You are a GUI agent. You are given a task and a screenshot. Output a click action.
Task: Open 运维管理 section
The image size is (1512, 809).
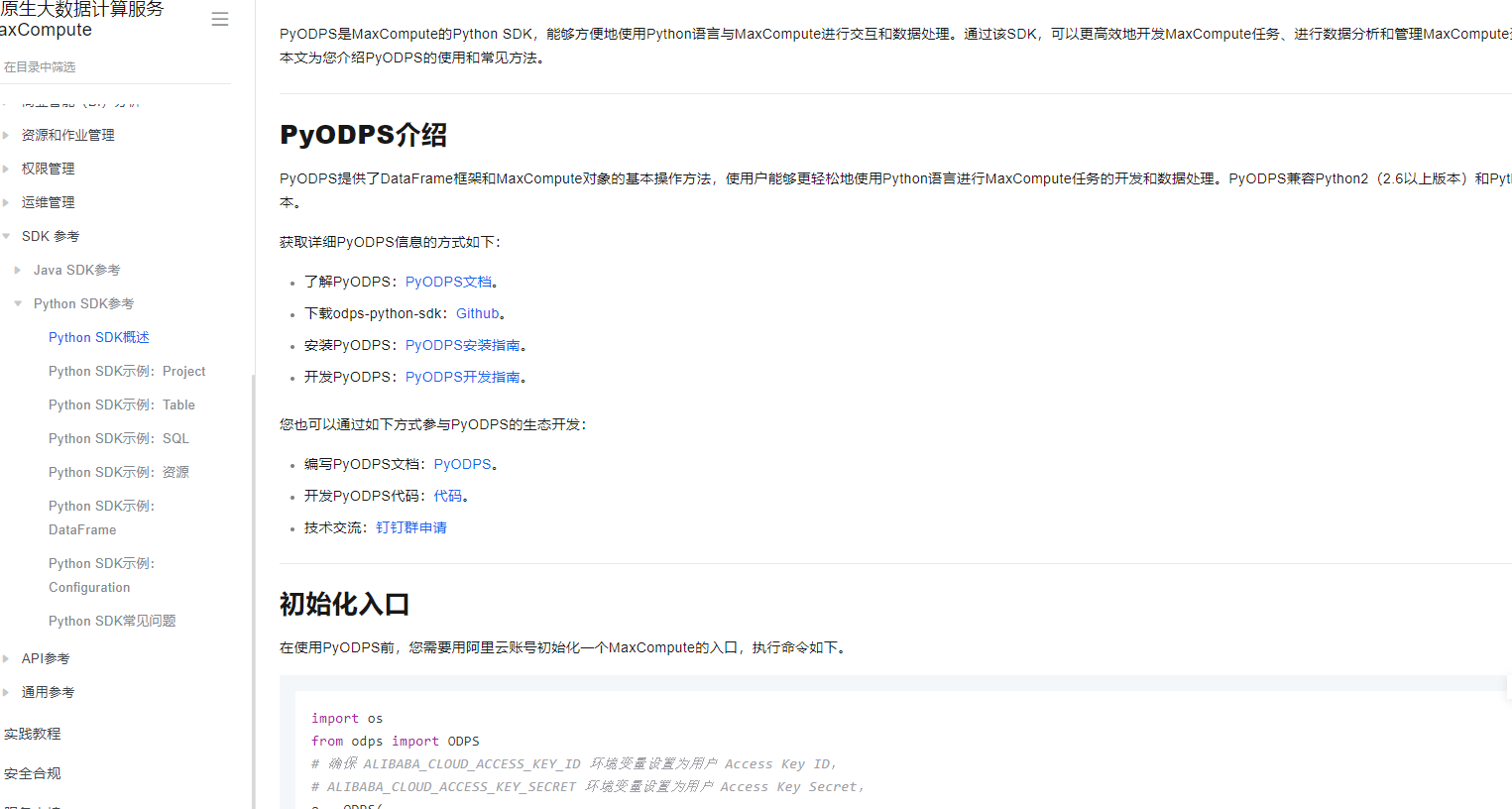(x=49, y=202)
